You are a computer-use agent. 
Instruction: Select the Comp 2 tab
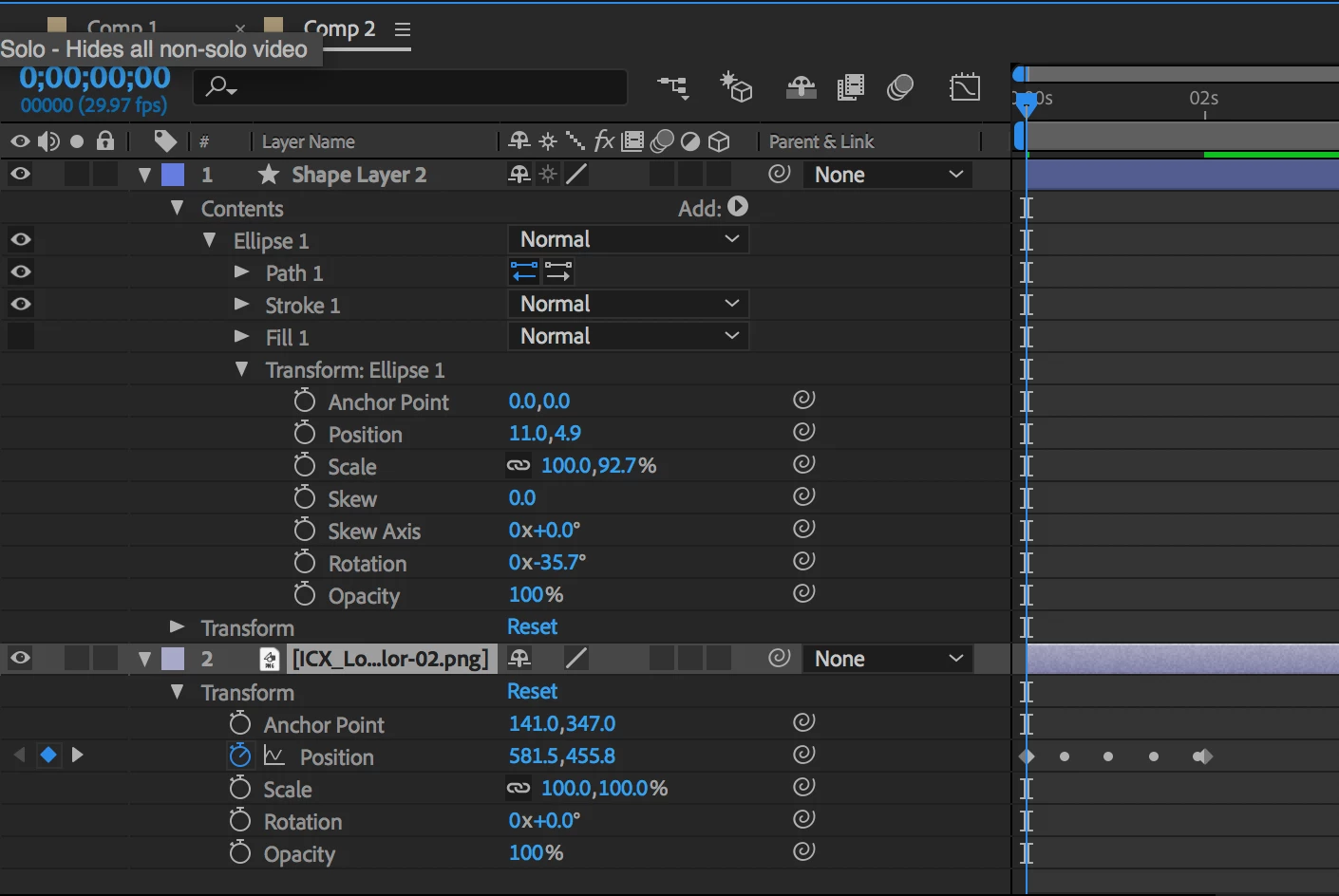[339, 28]
